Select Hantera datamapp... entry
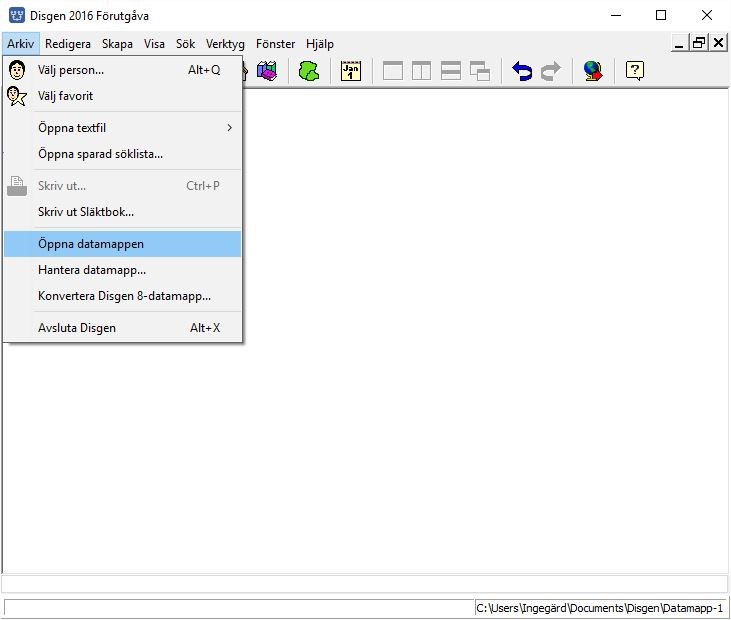 (x=123, y=270)
